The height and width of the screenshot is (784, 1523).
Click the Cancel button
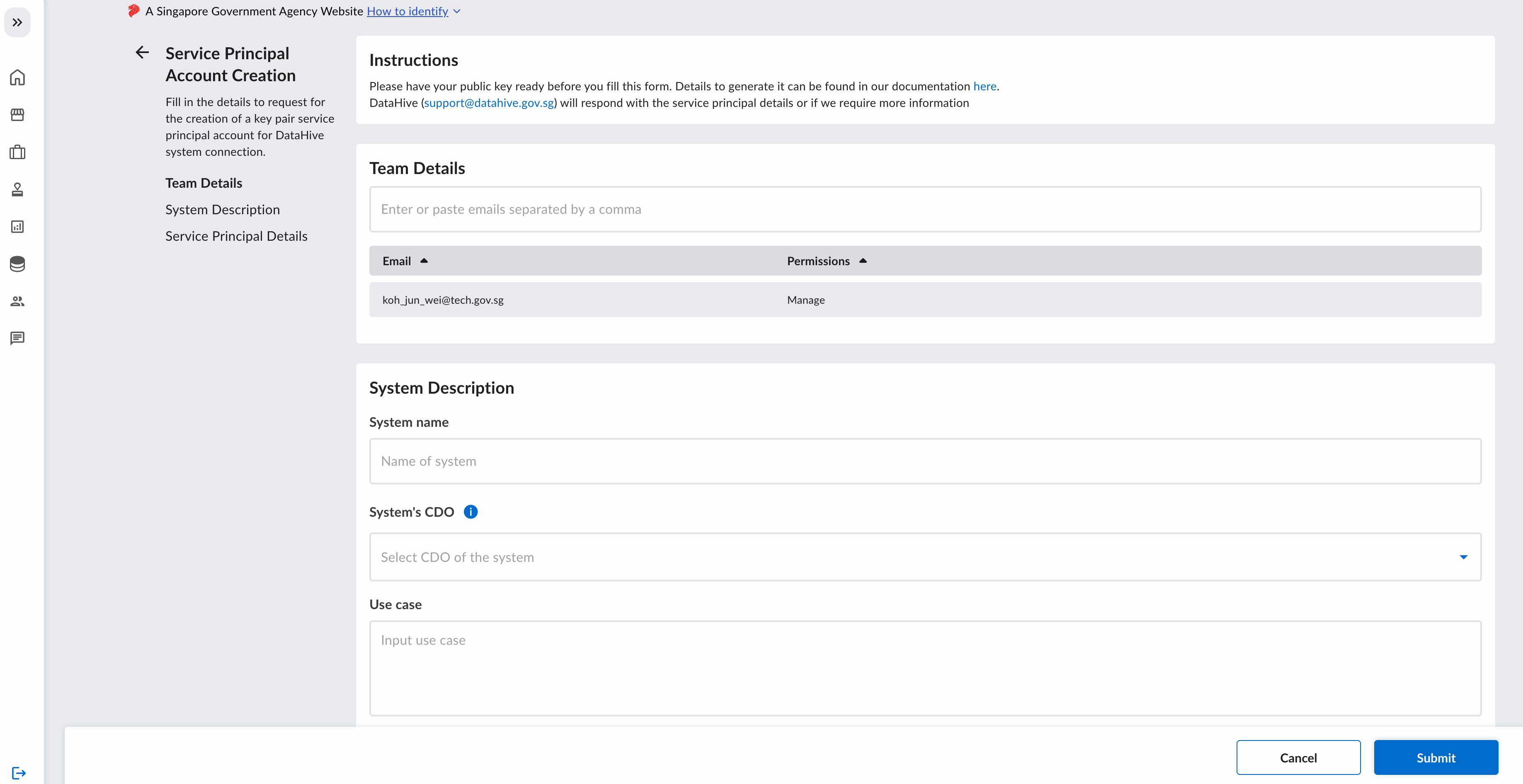(1298, 757)
